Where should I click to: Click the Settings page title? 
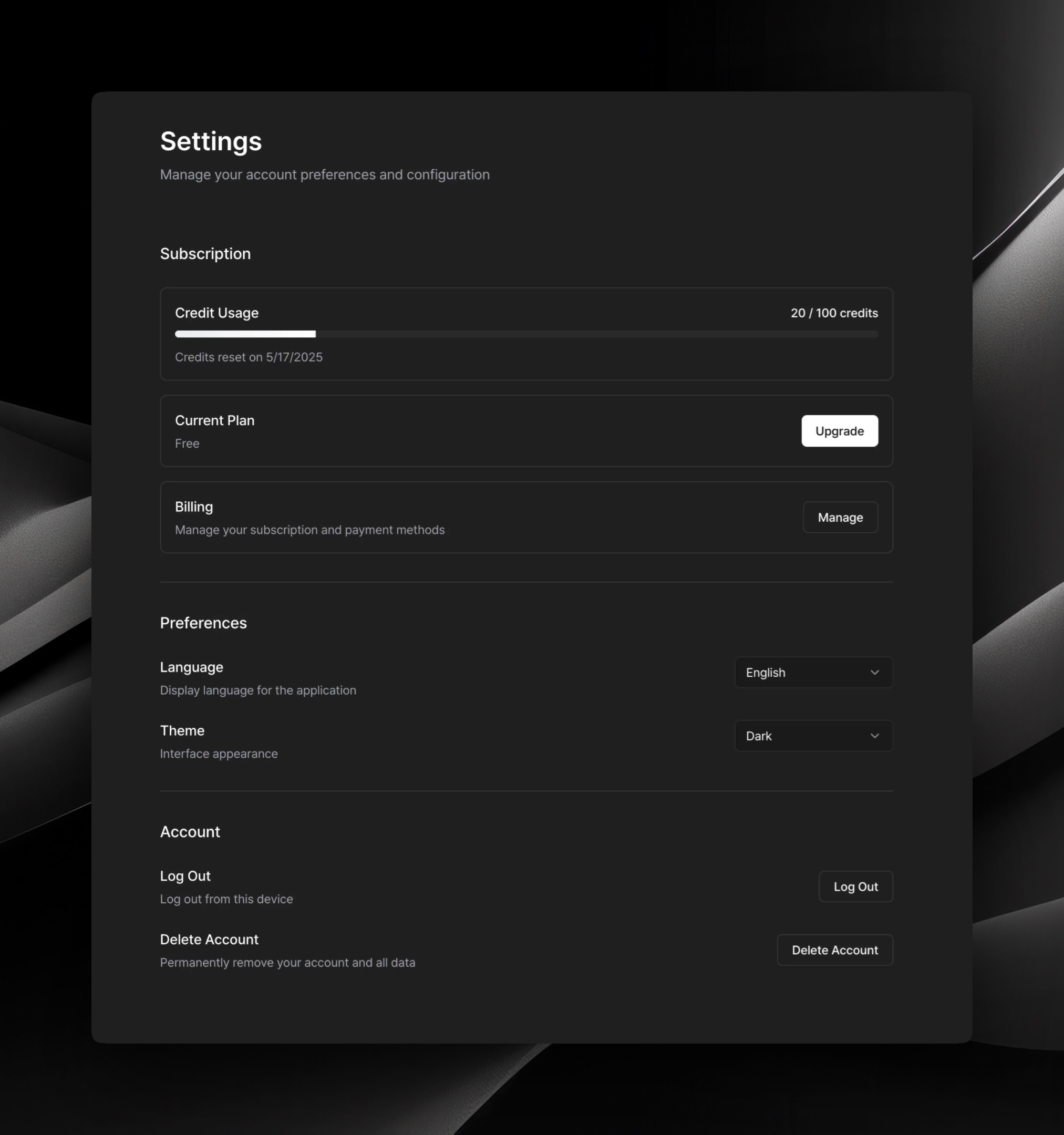[x=211, y=141]
